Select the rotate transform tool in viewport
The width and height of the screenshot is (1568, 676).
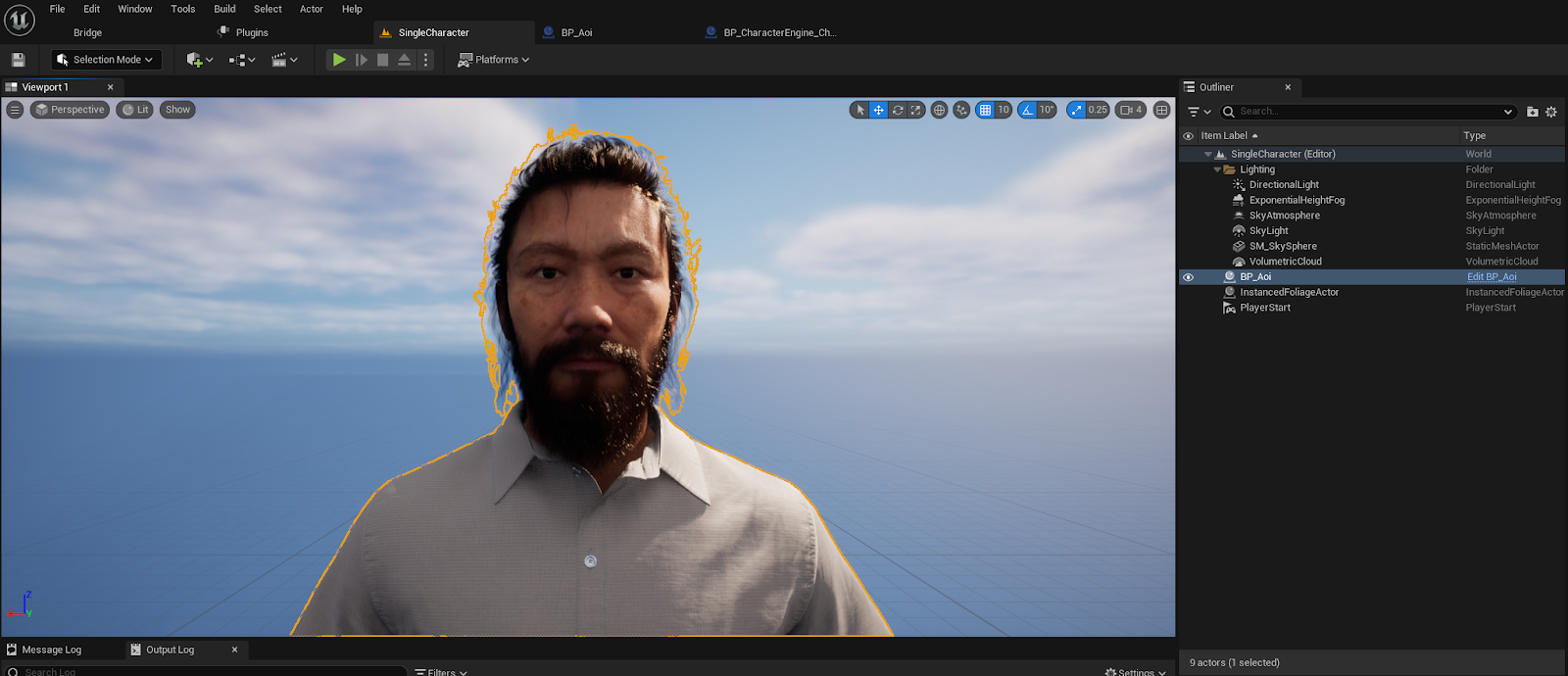pyautogui.click(x=898, y=111)
